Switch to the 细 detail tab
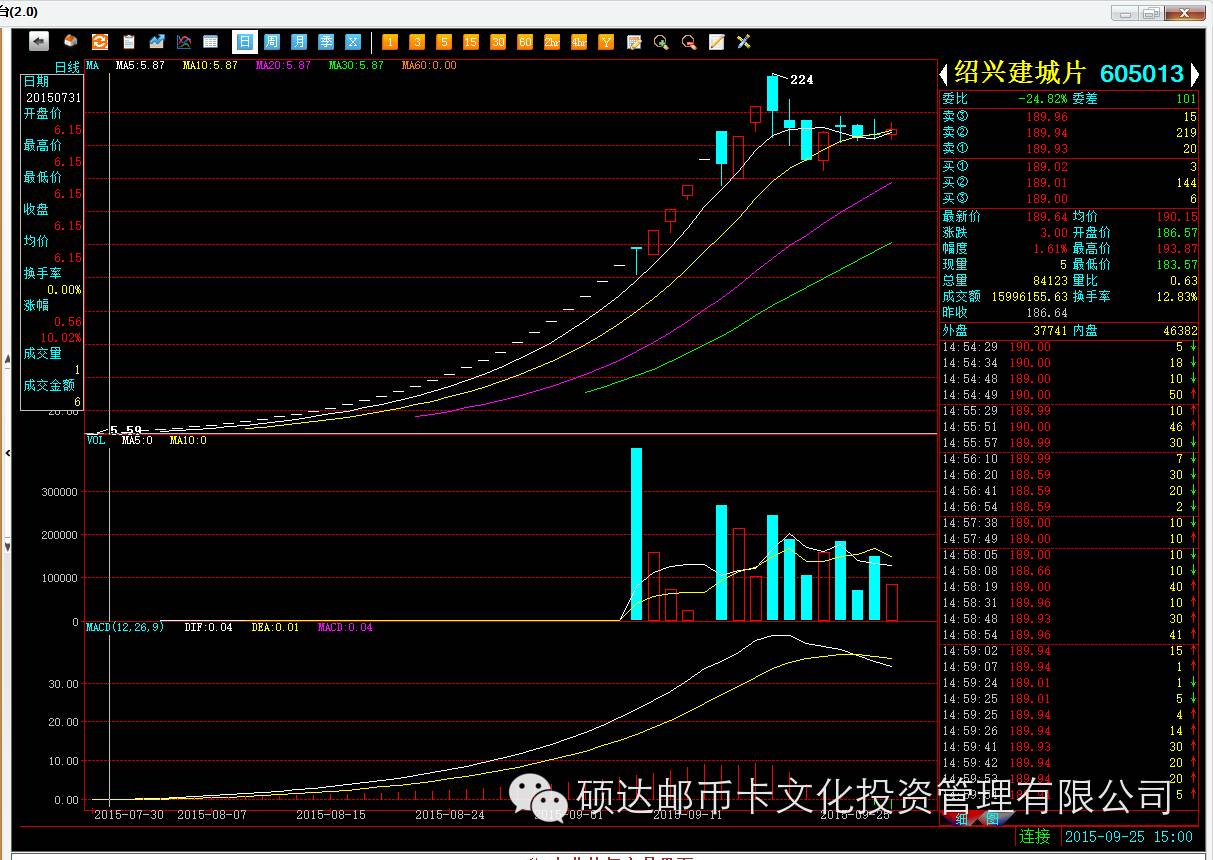This screenshot has height=860, width=1213. tap(962, 818)
